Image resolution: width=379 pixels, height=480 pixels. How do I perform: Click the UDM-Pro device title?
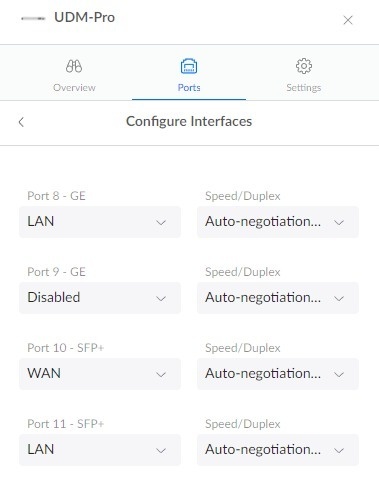click(85, 18)
